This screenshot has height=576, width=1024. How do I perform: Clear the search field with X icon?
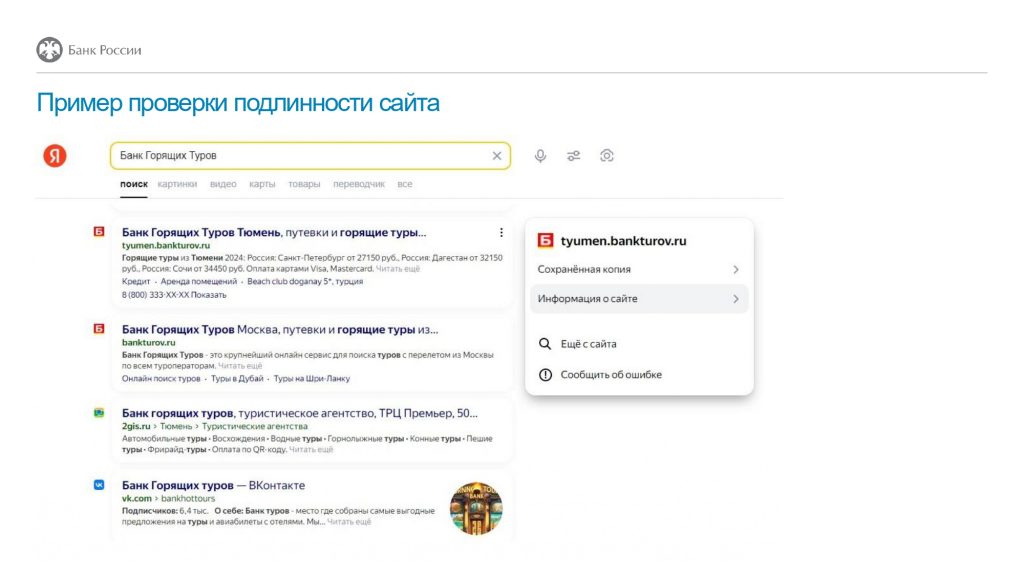coord(497,155)
